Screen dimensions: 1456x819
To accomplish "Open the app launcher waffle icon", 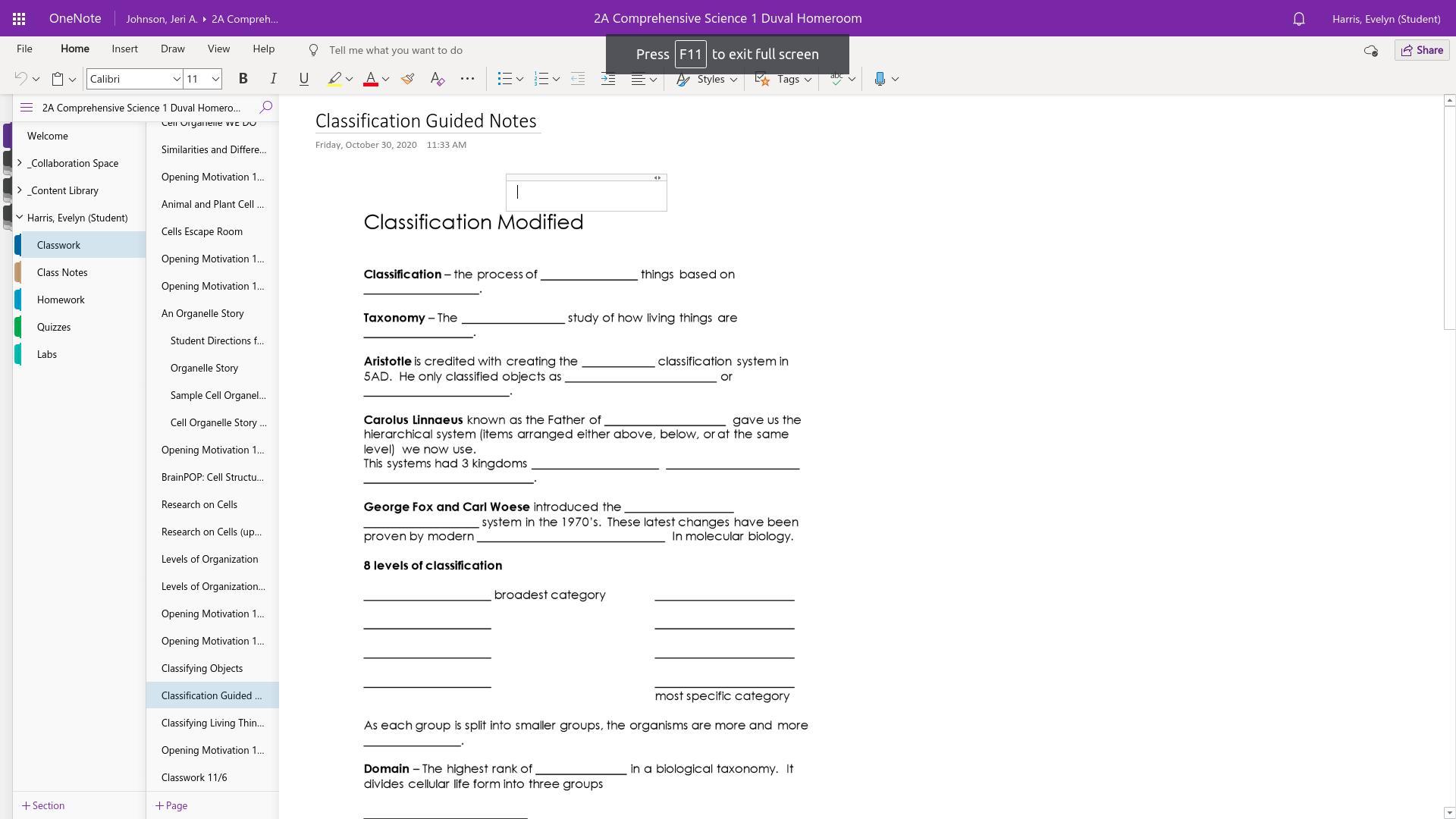I will tap(19, 18).
